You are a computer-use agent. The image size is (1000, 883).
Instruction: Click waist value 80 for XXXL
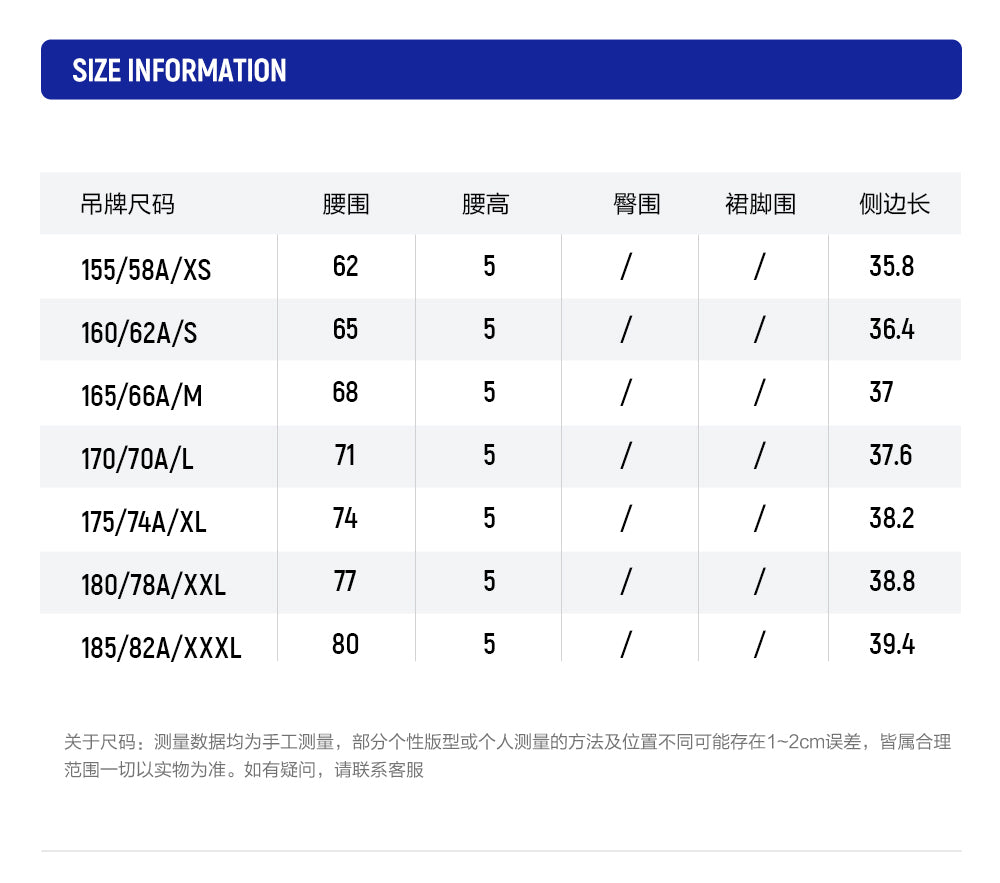[x=346, y=645]
